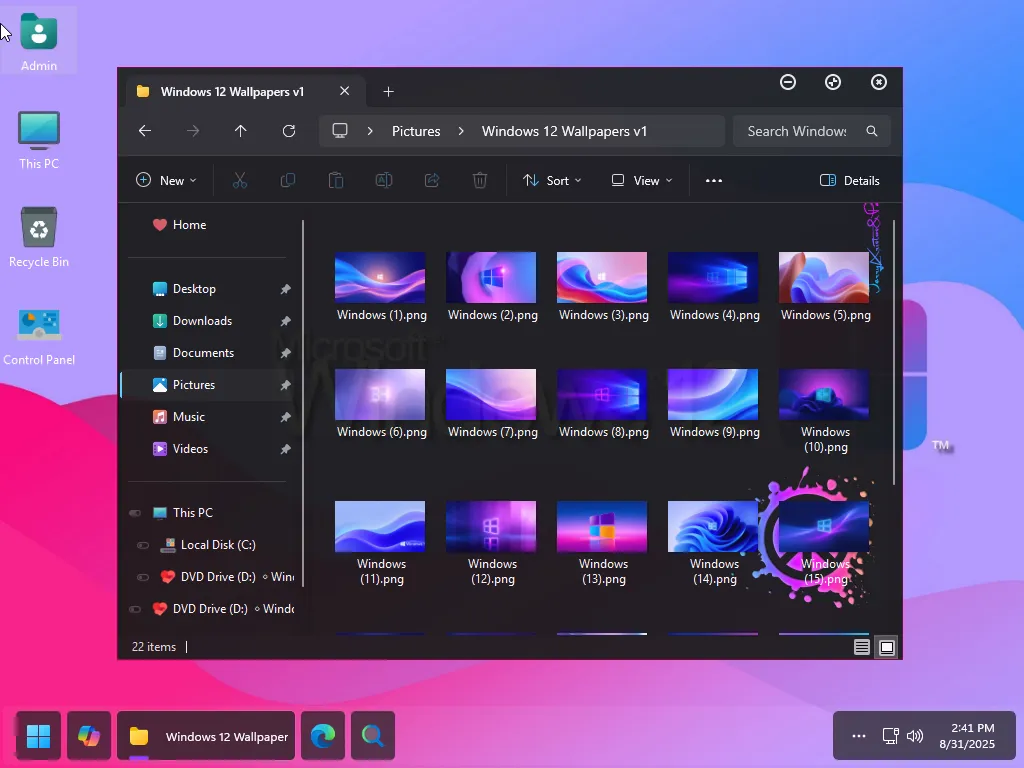
Task: Collapse the This PC tree node
Action: pos(135,513)
